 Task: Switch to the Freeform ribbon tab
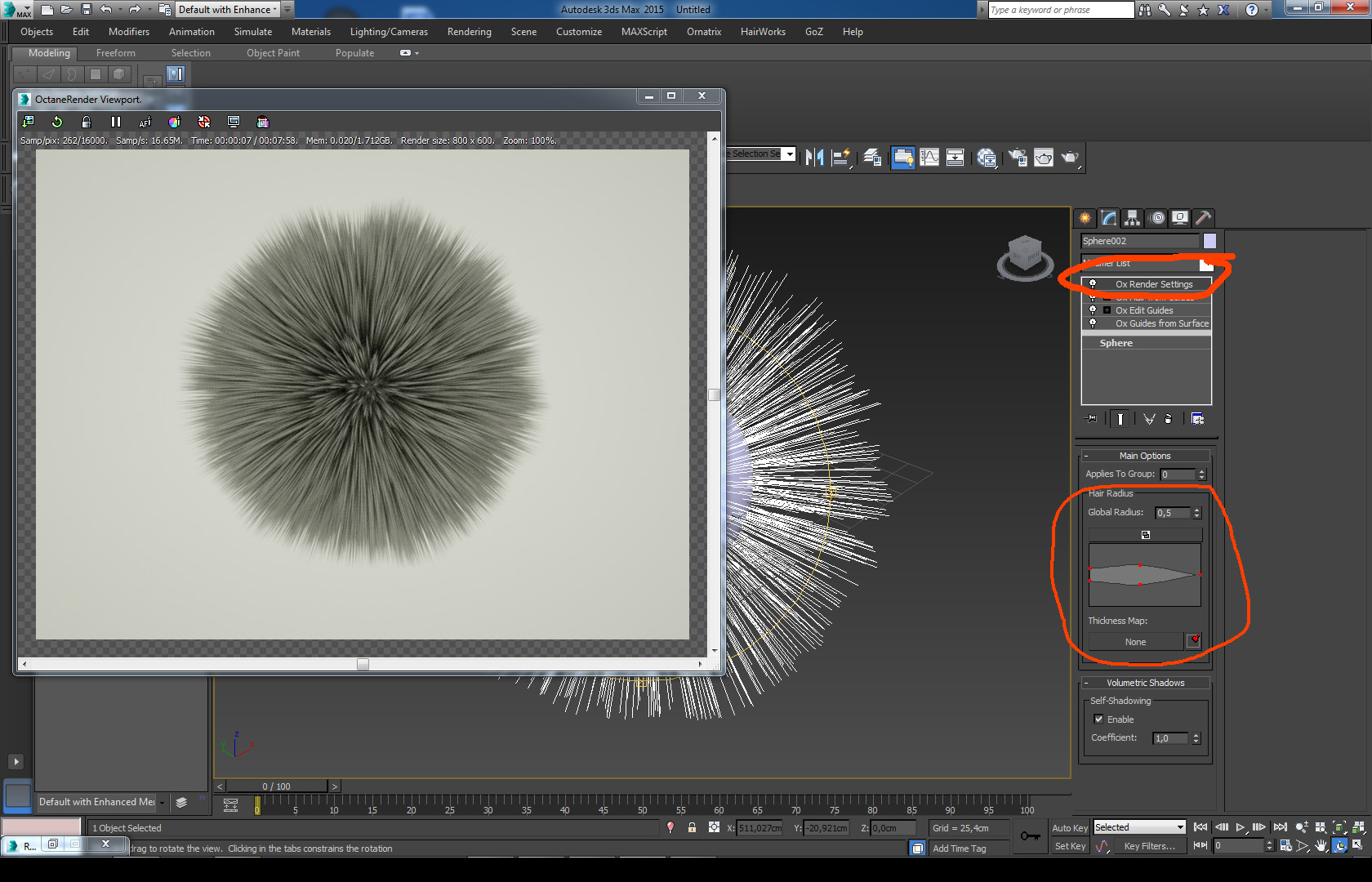(x=116, y=53)
